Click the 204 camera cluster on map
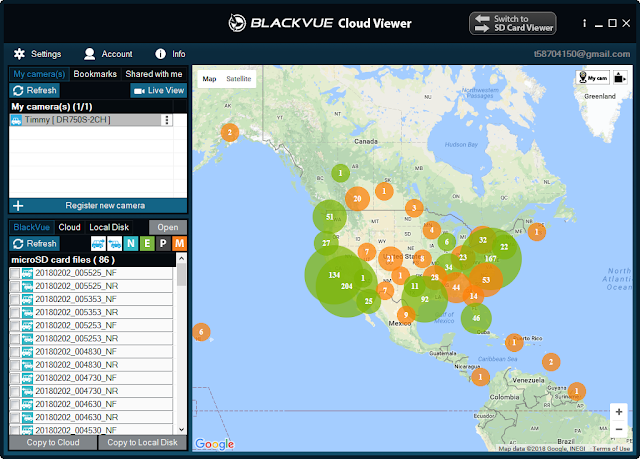This screenshot has width=640, height=459. point(347,286)
